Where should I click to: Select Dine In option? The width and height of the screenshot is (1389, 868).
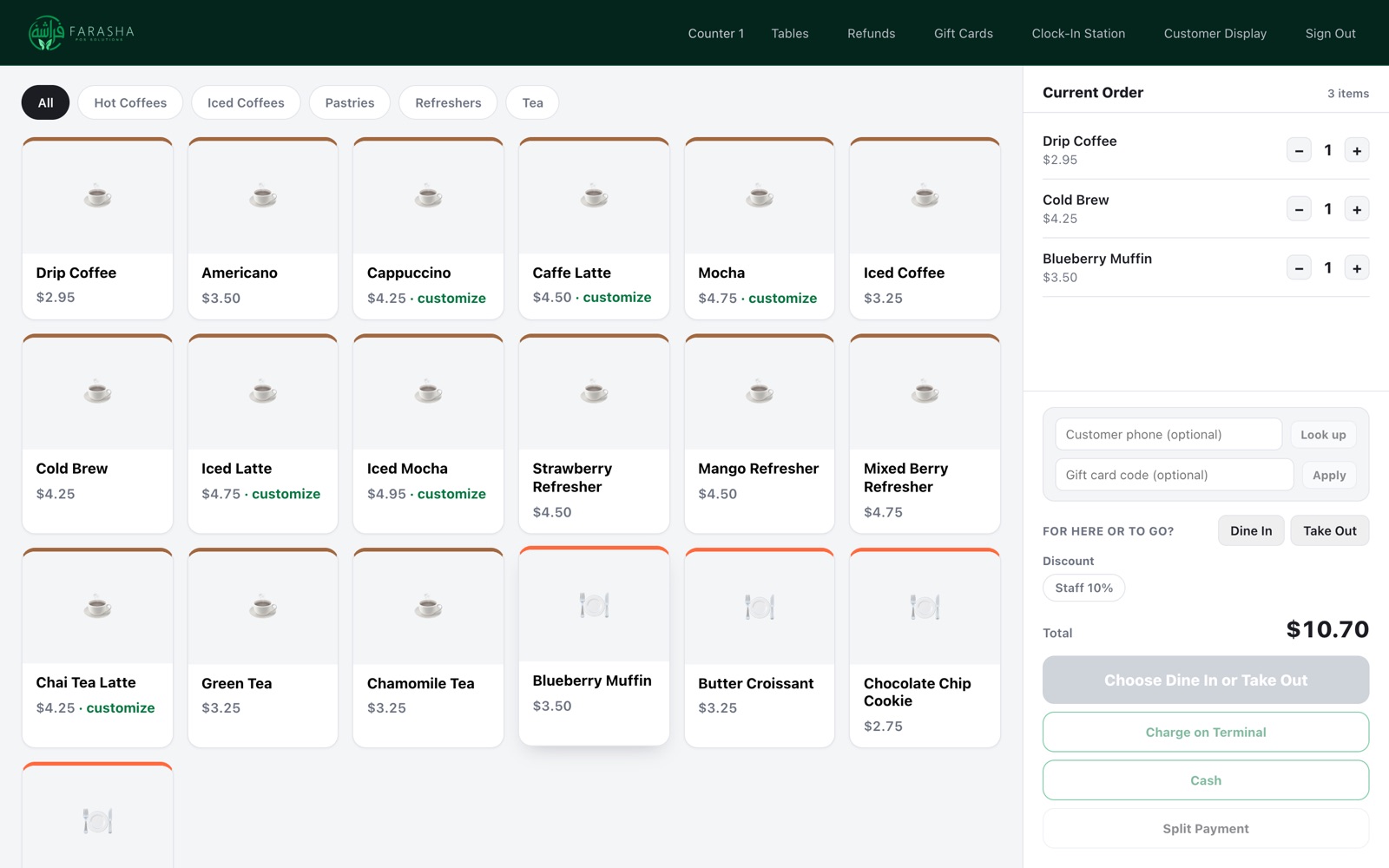[1251, 530]
